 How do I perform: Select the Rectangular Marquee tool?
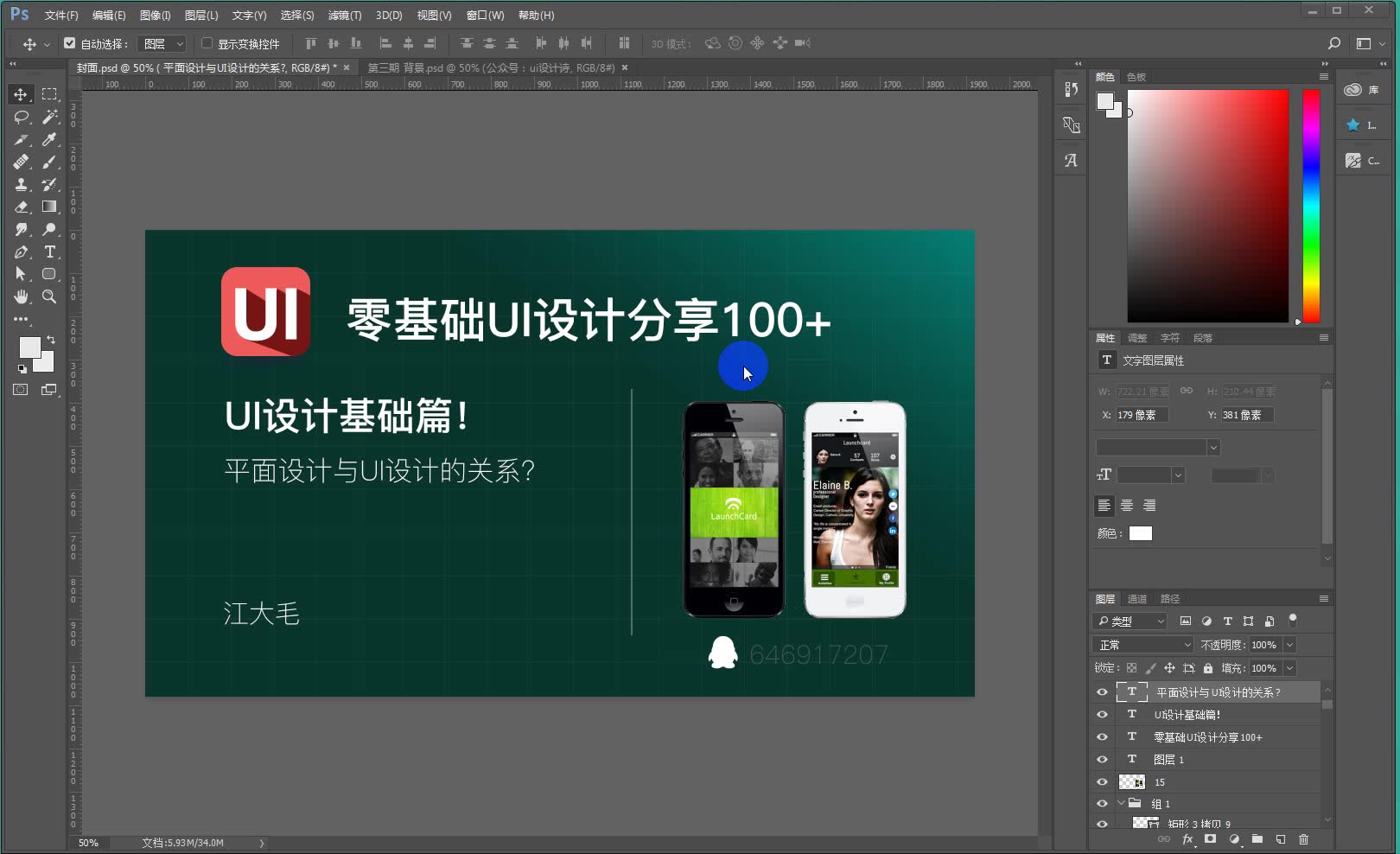click(x=49, y=94)
